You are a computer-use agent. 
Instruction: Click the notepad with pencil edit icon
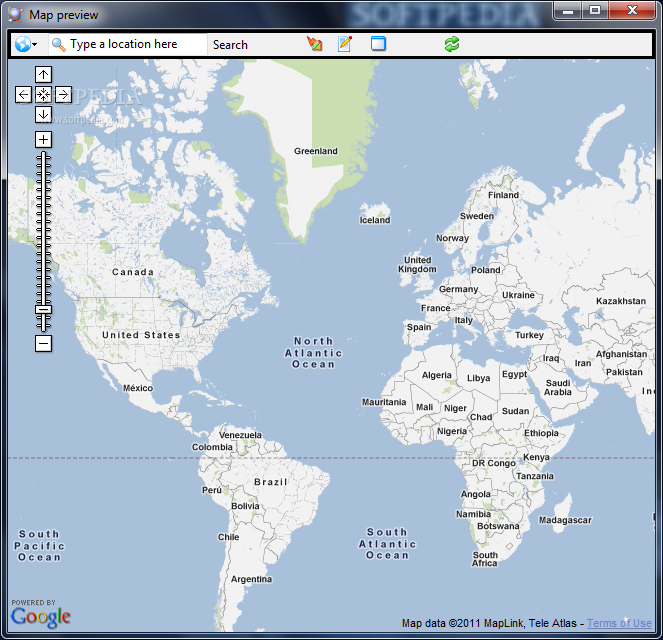pyautogui.click(x=345, y=44)
